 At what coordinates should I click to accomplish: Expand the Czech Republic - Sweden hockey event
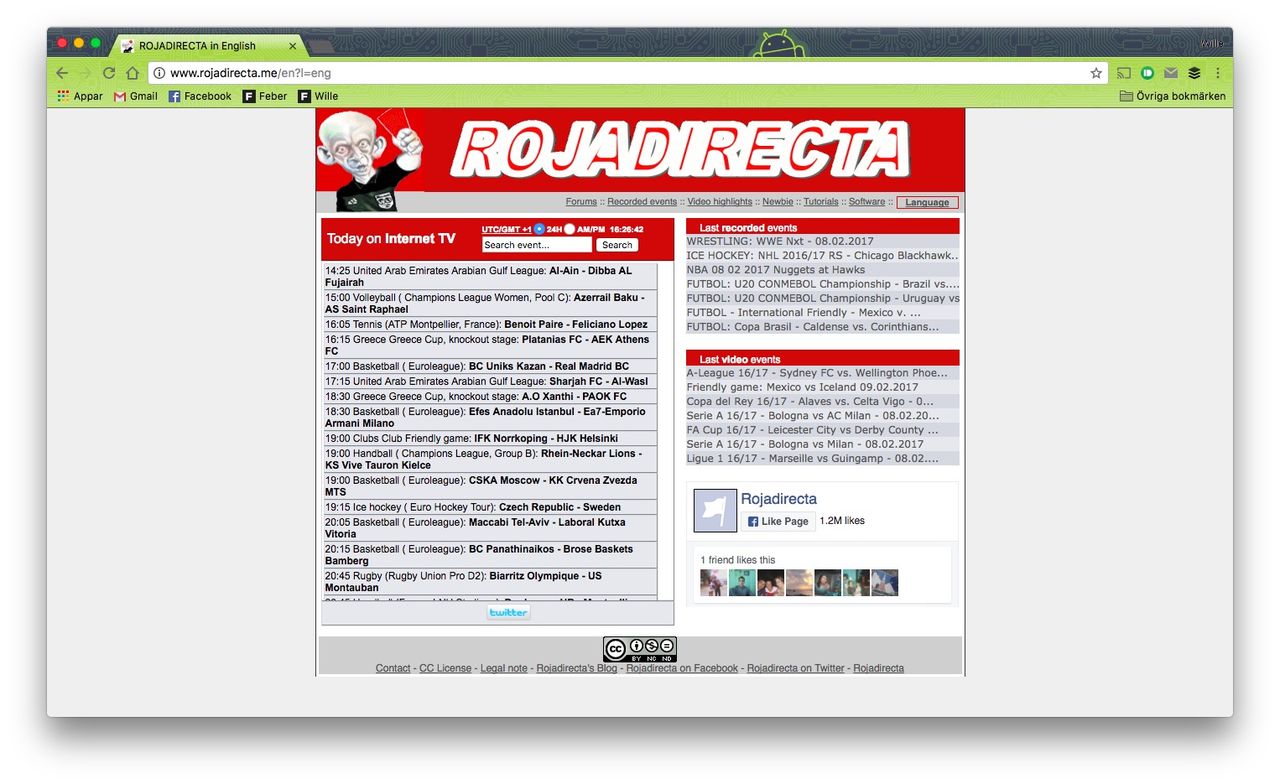tap(490, 508)
